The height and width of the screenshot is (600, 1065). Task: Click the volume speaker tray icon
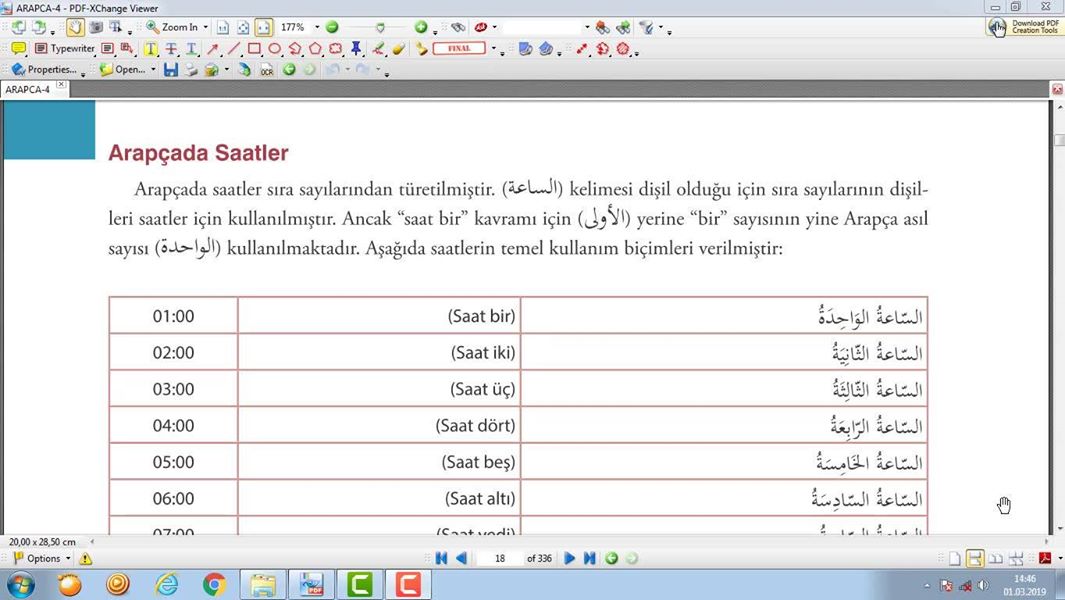click(x=983, y=585)
